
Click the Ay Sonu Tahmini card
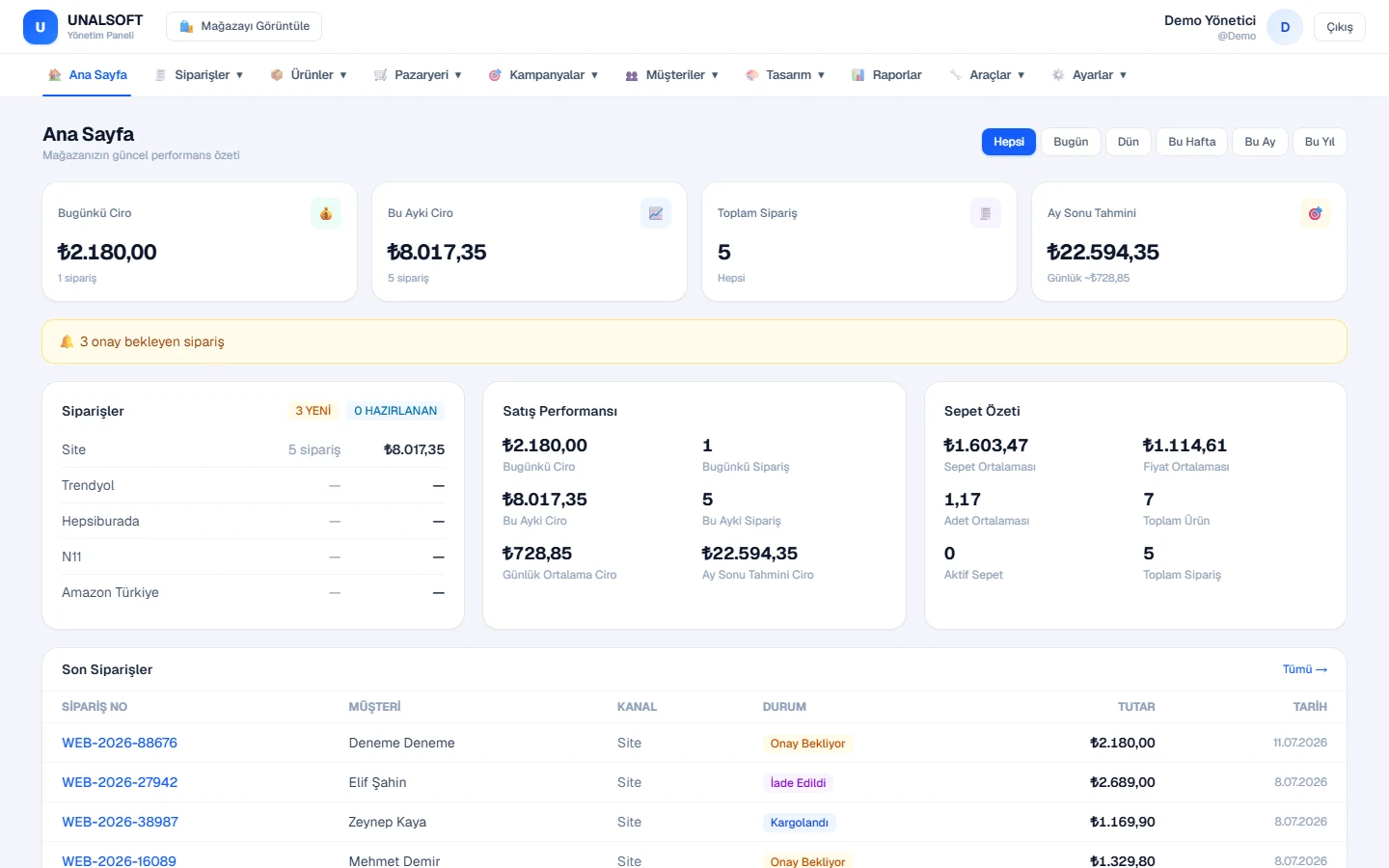[x=1189, y=242]
